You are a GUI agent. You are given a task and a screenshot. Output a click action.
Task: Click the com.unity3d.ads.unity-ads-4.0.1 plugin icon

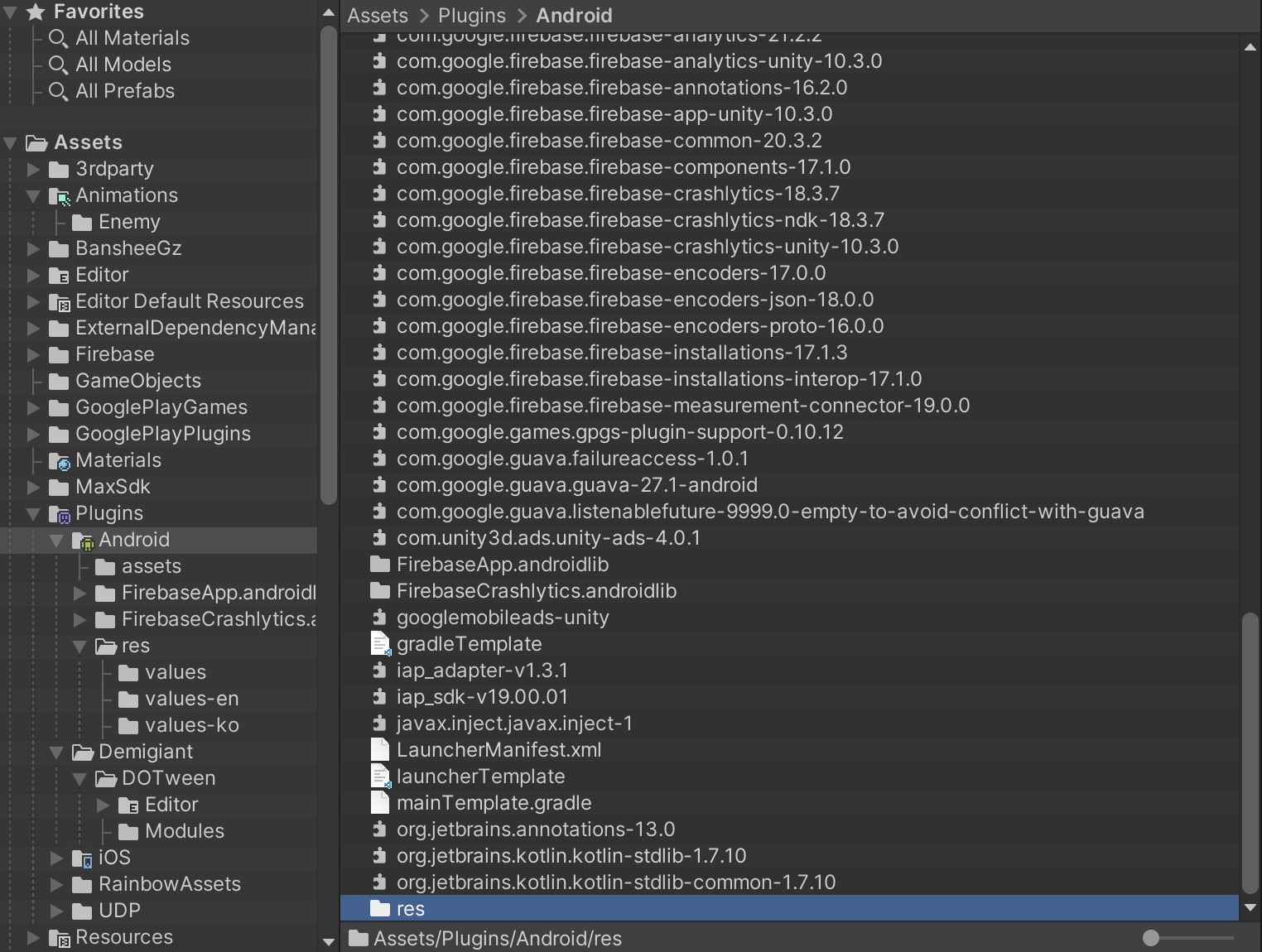click(x=379, y=538)
